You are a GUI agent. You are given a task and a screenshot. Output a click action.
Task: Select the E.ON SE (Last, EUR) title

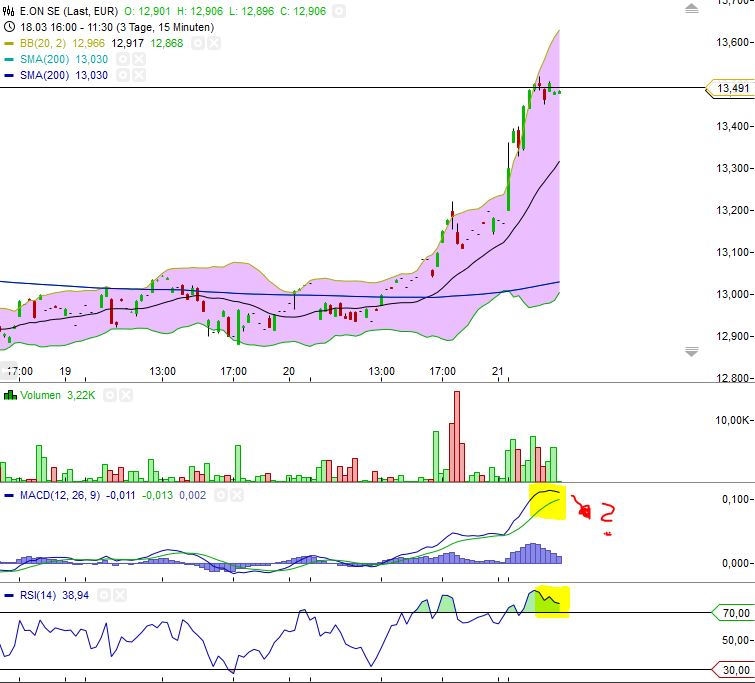pos(69,11)
